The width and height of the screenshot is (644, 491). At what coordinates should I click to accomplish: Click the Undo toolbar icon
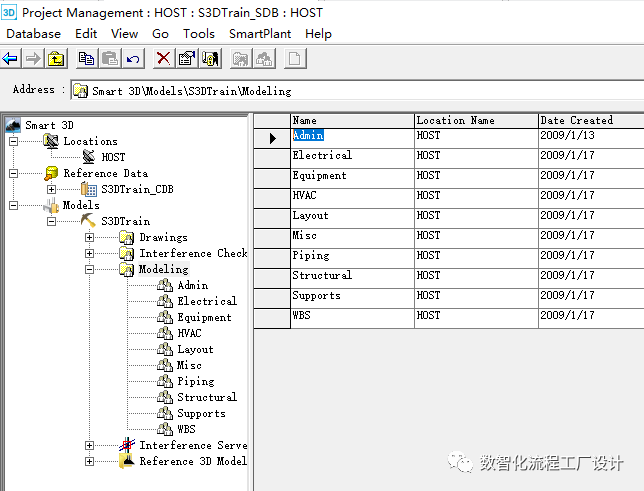click(x=133, y=59)
